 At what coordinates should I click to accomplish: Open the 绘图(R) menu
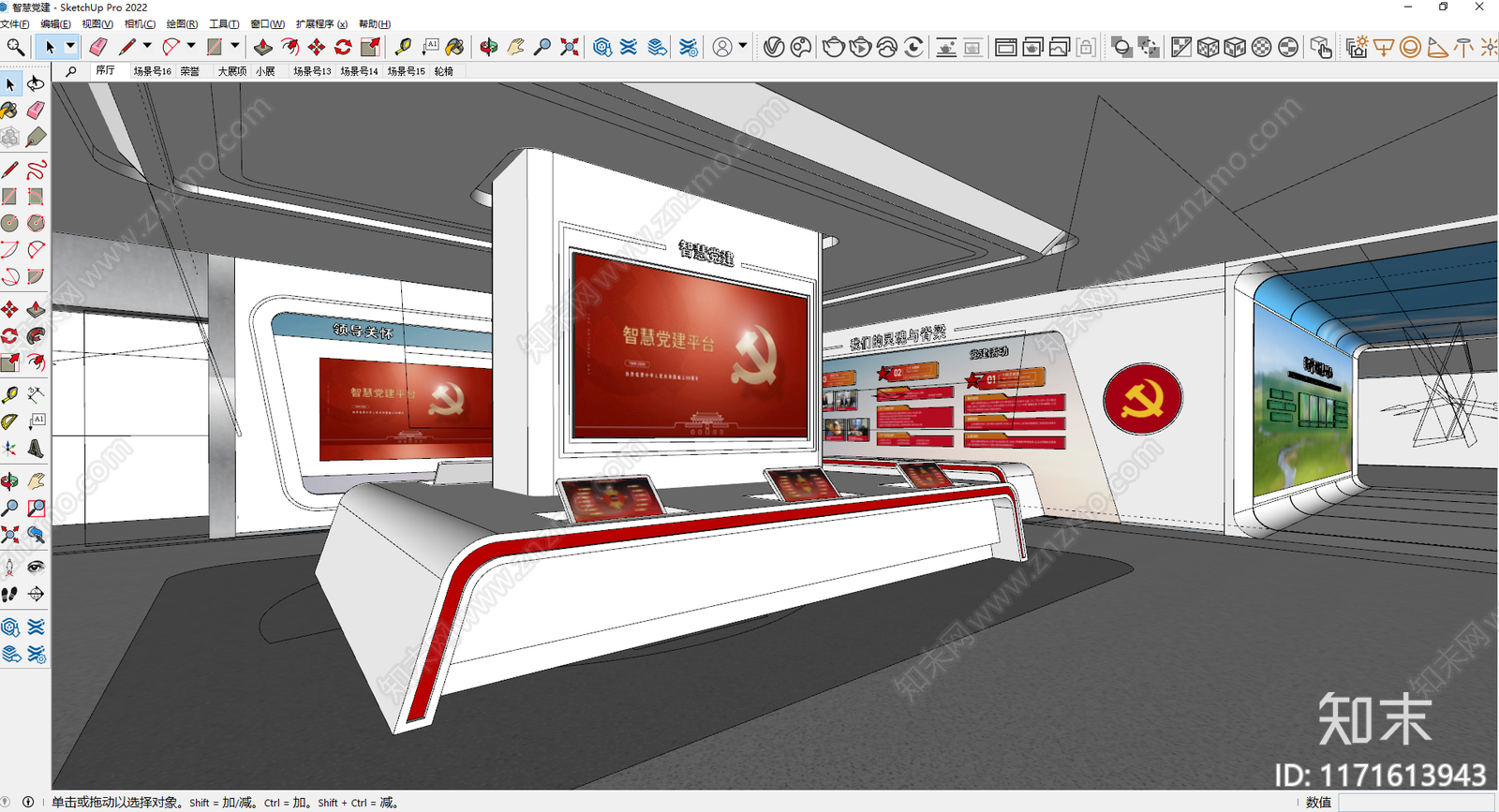click(182, 24)
